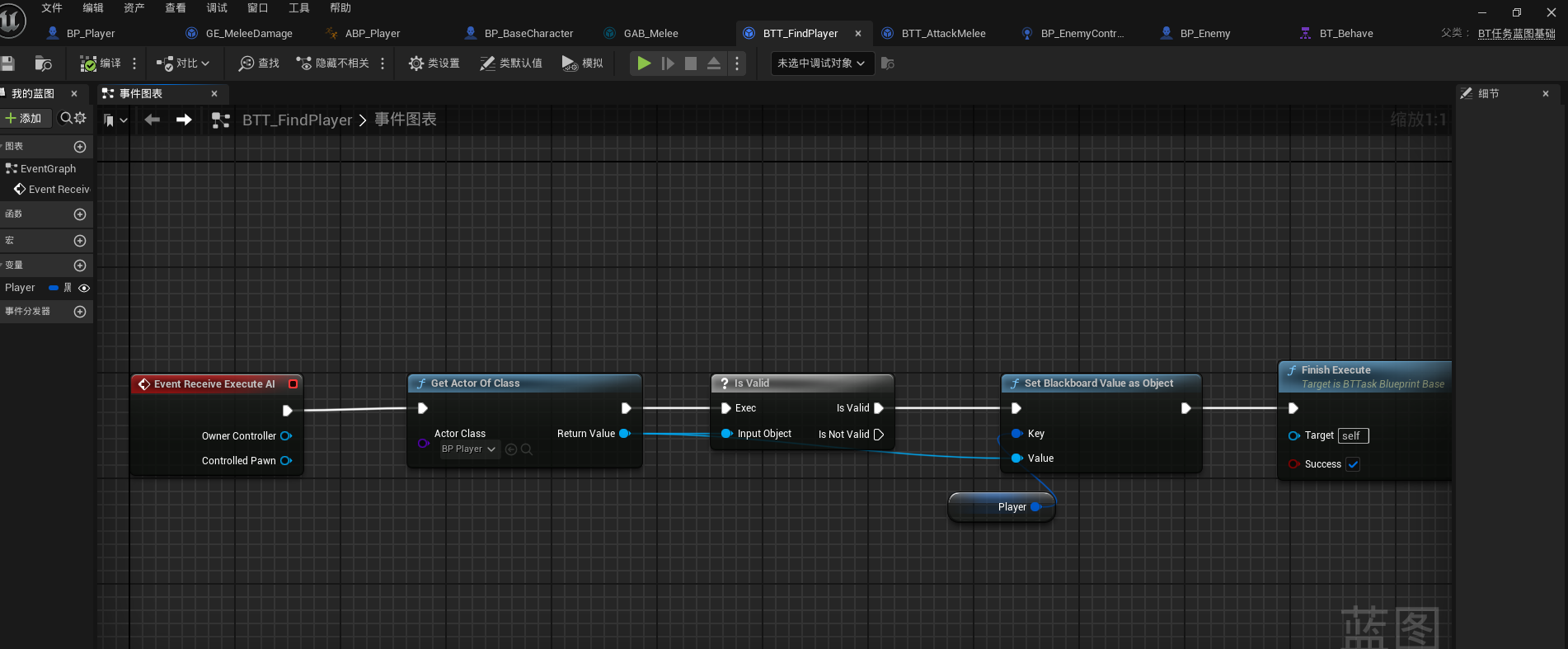Open parent class BT任务蓝图基础 link
This screenshot has height=649, width=1568.
(1517, 34)
